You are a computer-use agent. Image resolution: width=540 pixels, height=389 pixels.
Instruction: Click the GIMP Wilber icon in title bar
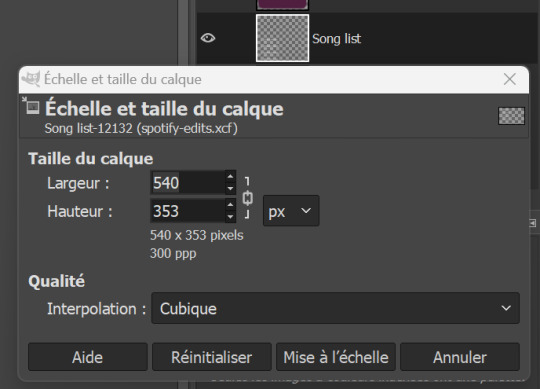31,79
